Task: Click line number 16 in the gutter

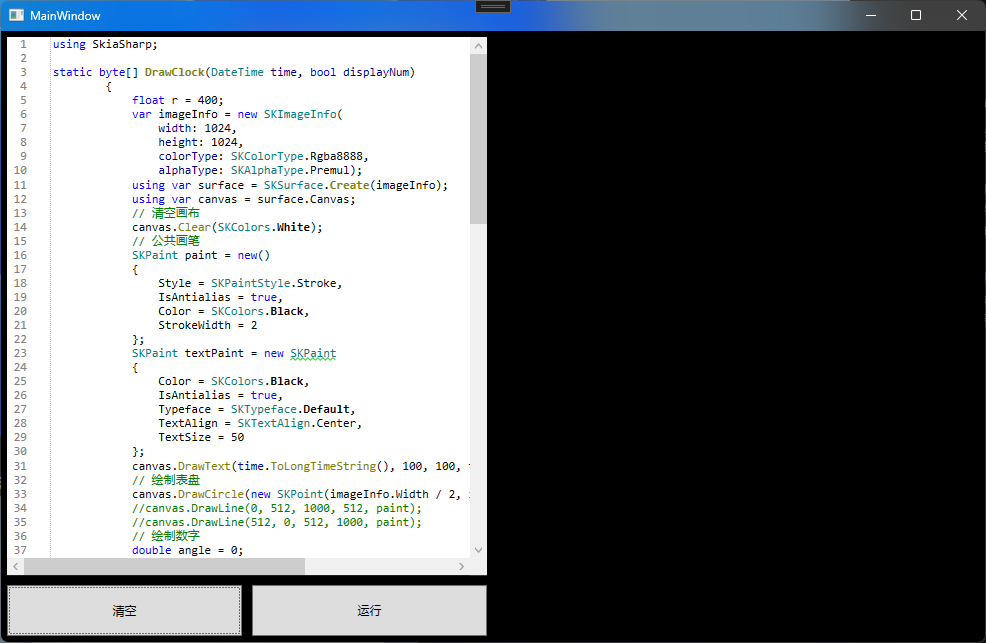Action: coord(21,255)
